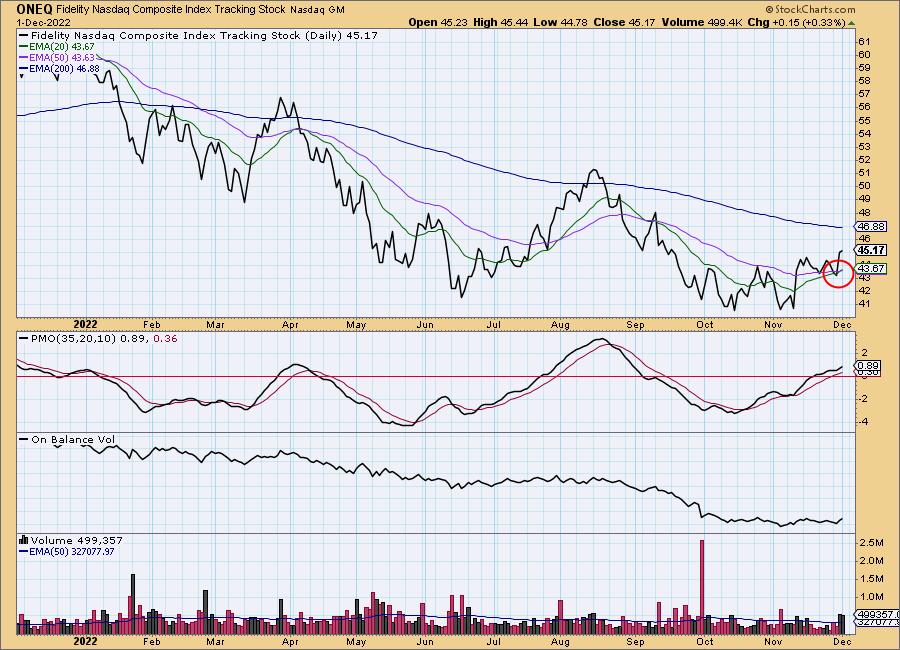900x650 pixels.
Task: Select the Volume 499.4K value in the header
Action: pyautogui.click(x=702, y=22)
